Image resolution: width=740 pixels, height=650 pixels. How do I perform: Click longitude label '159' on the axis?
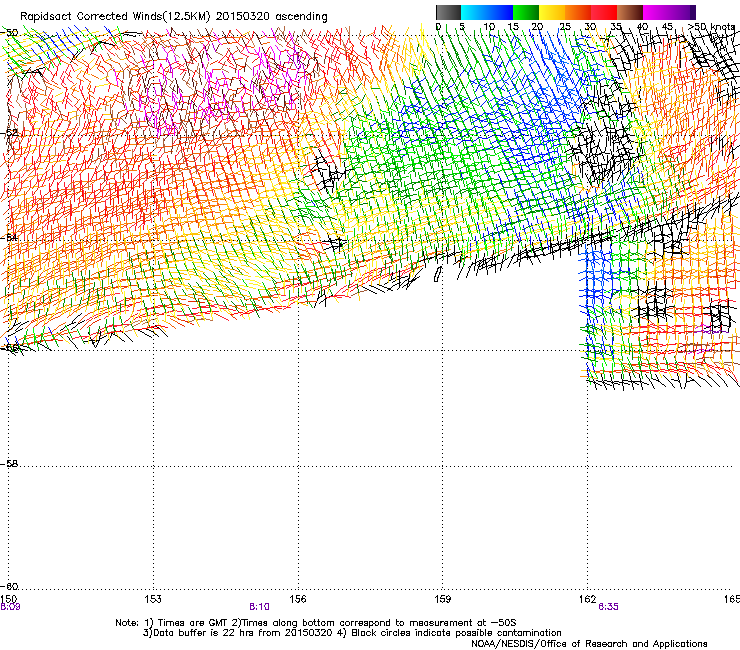(443, 599)
